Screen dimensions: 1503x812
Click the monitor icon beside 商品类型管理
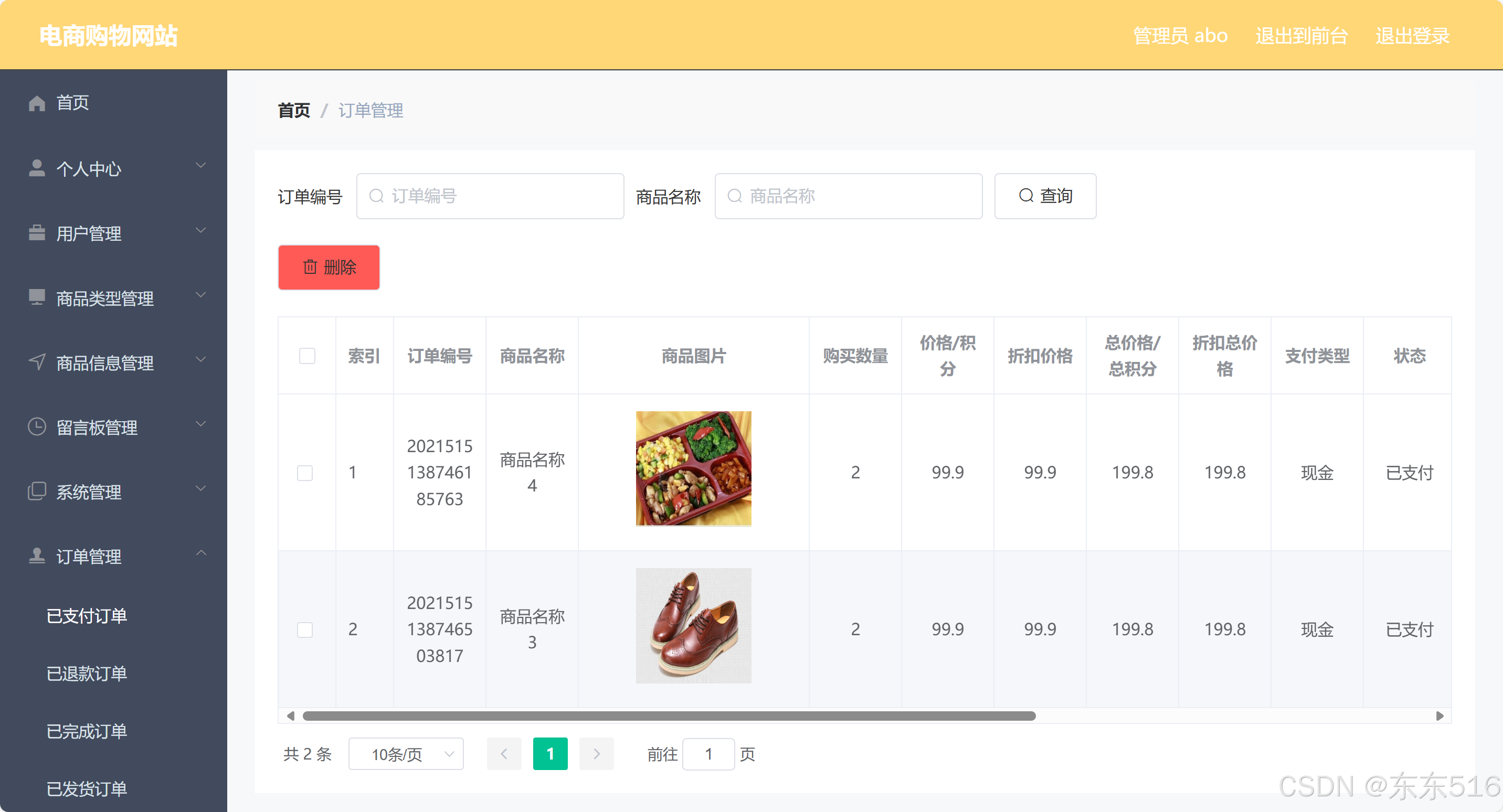pos(37,297)
